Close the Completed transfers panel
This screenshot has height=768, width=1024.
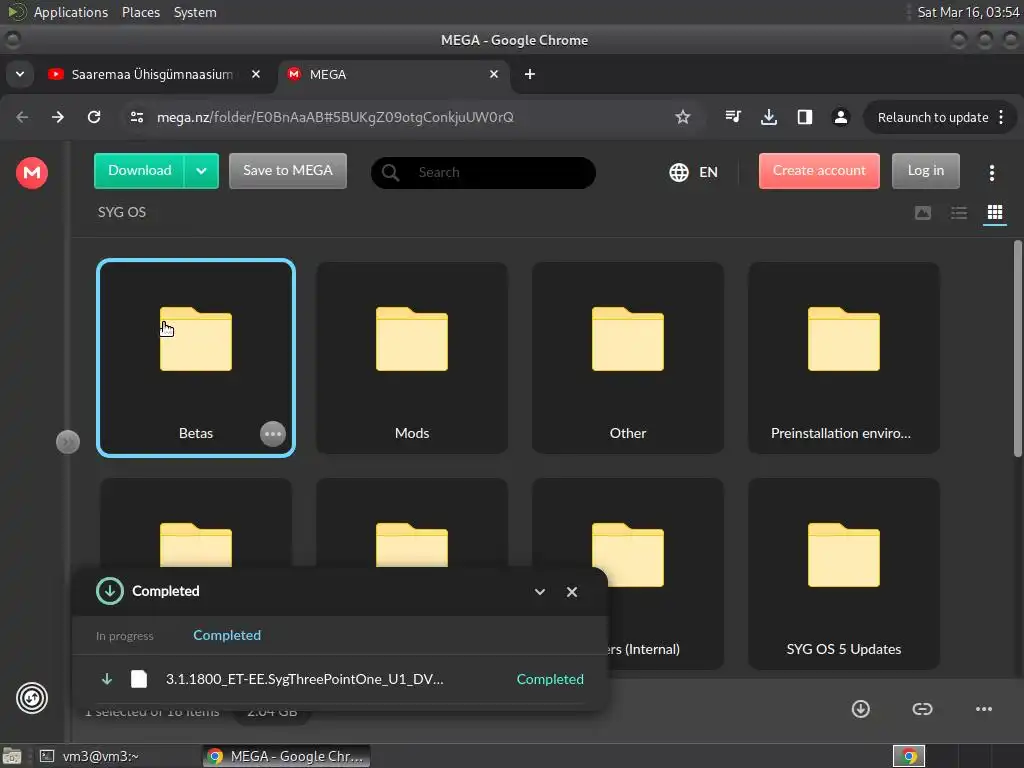click(x=571, y=592)
